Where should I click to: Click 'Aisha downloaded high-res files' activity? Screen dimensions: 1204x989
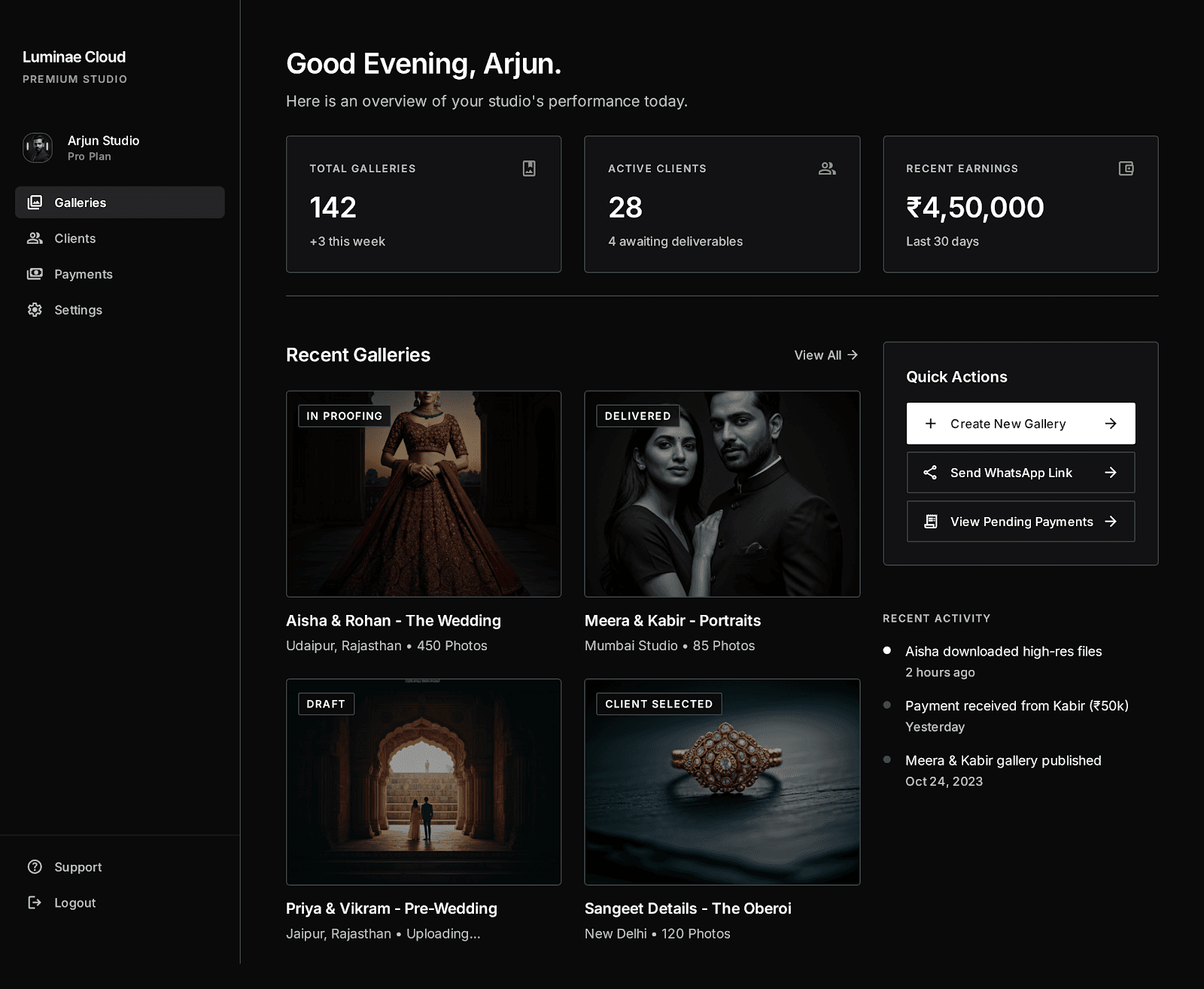1004,652
